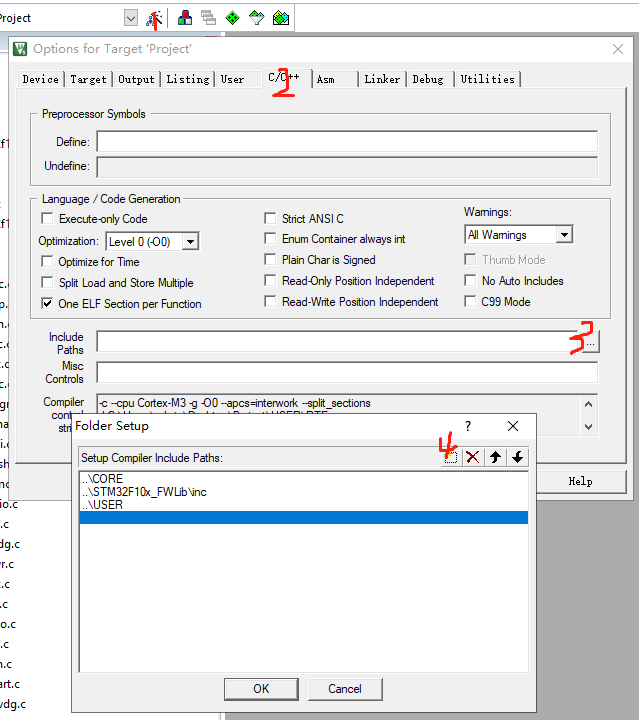Toggle Read-Only Position Independent checkbox
The image size is (639, 720).
coord(270,280)
